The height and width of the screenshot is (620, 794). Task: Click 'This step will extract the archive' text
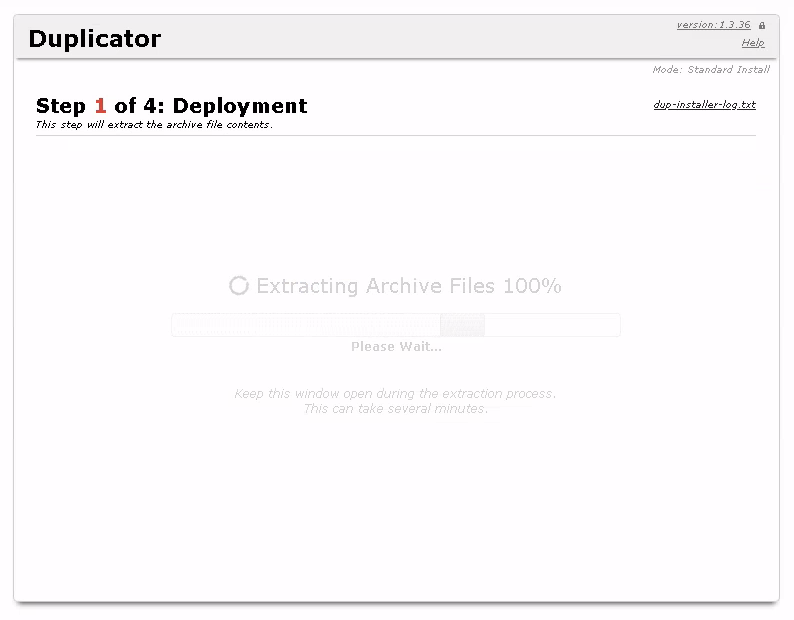click(x=154, y=125)
